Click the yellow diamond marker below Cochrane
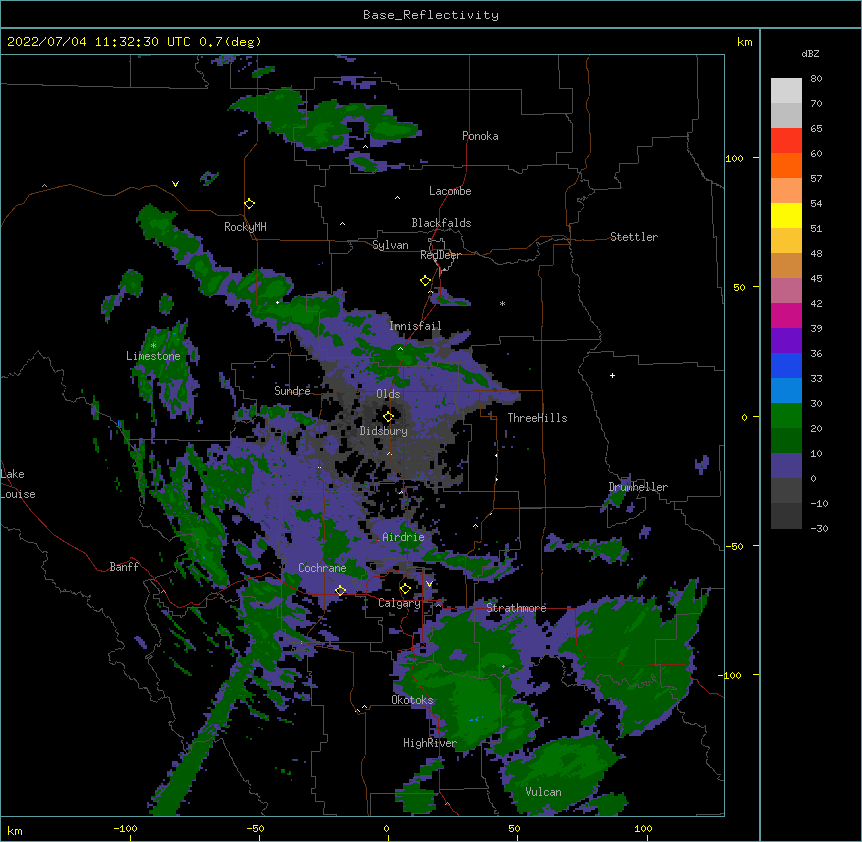 tap(340, 590)
